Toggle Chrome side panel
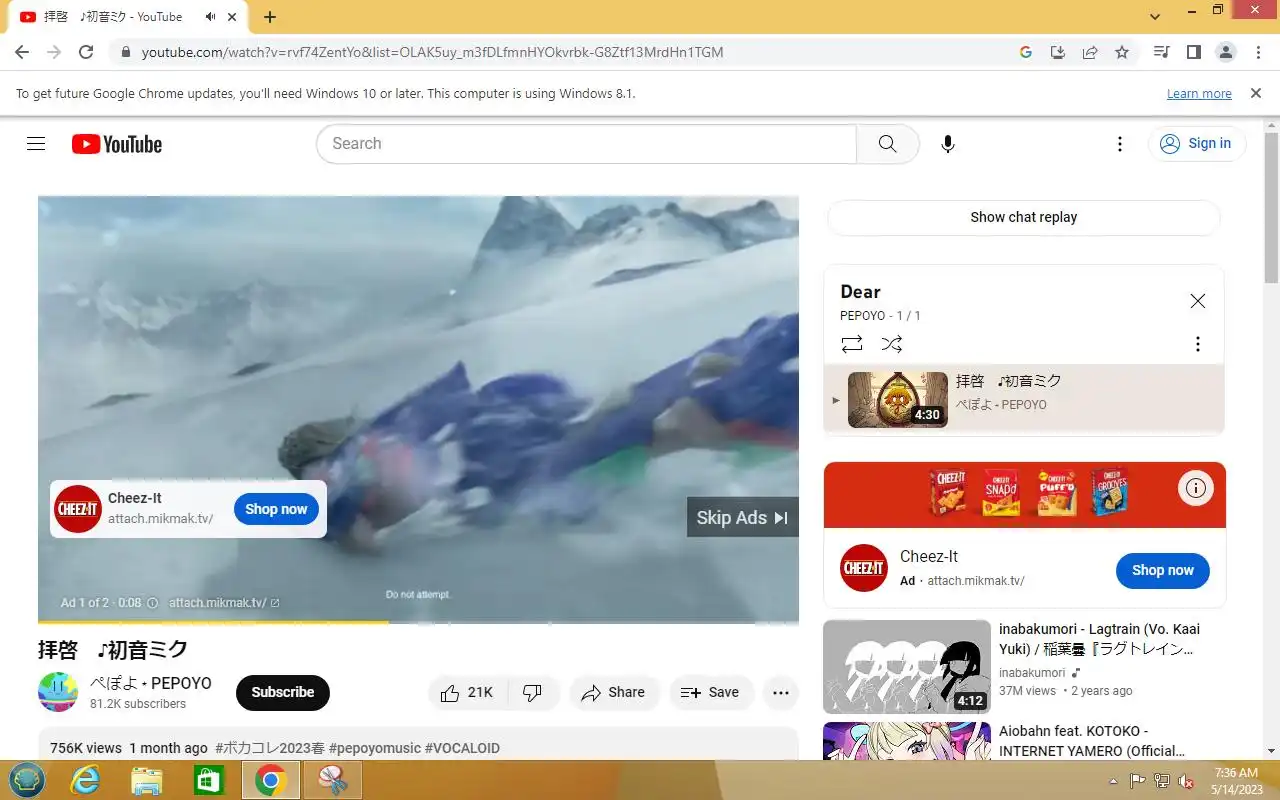Image resolution: width=1280 pixels, height=800 pixels. pos(1193,52)
